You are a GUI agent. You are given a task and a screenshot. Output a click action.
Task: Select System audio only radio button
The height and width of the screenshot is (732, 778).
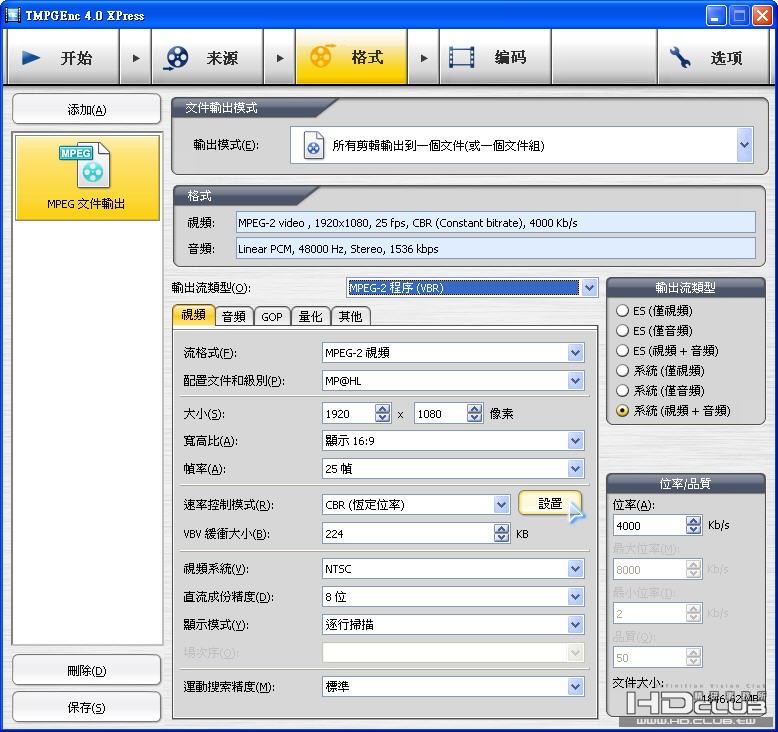tap(622, 391)
